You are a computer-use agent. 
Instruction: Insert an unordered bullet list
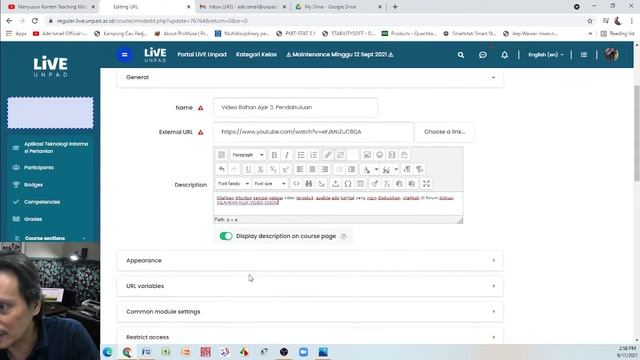point(301,155)
